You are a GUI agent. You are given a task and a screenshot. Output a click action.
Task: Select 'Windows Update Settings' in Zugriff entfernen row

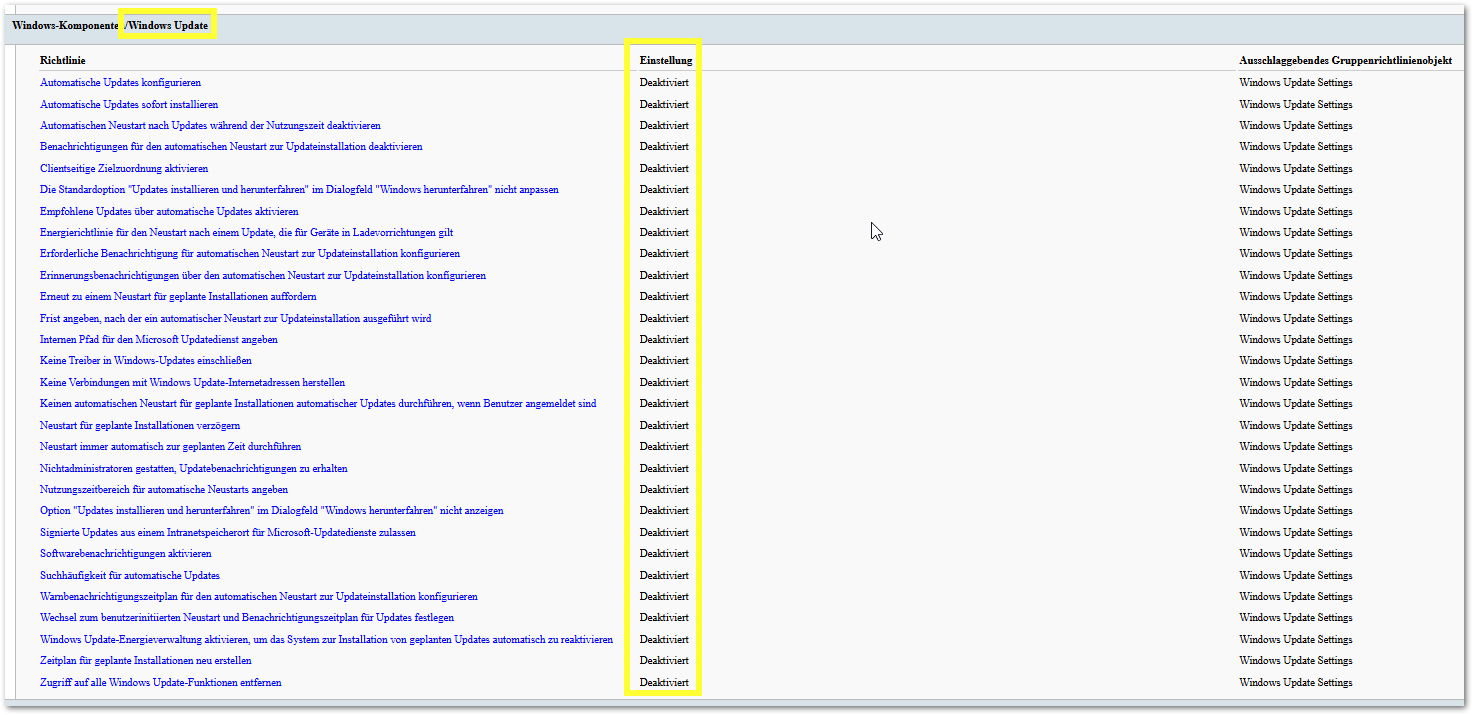[x=1296, y=683]
